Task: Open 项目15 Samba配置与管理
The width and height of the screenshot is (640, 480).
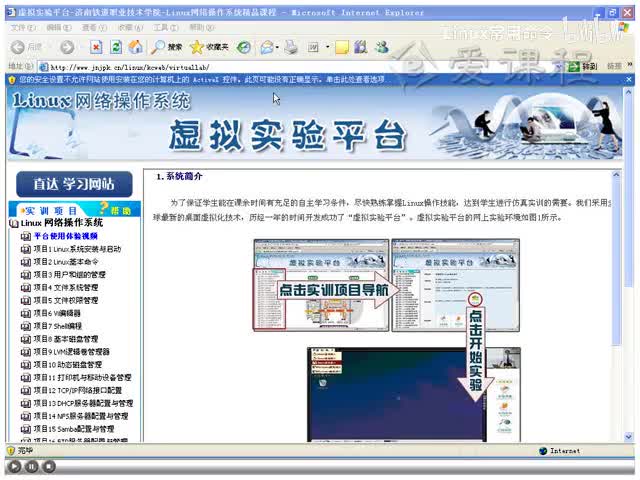Action: click(x=73, y=429)
